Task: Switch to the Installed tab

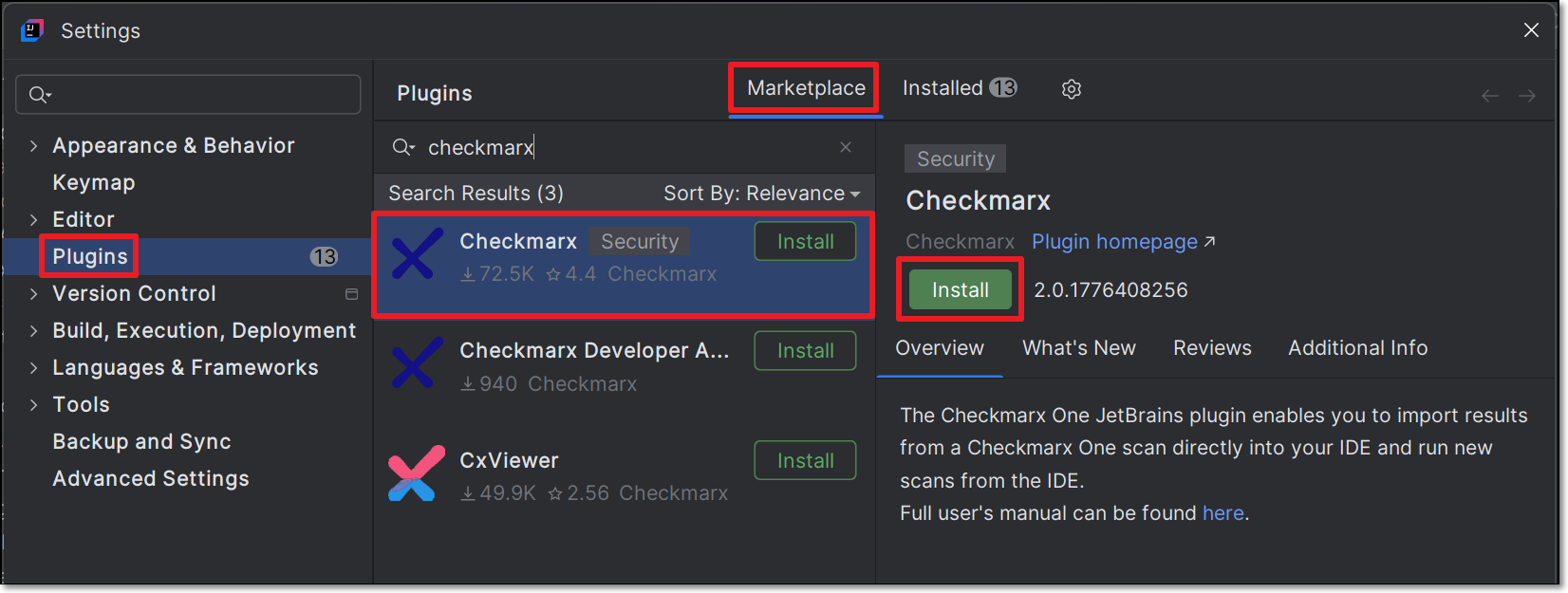Action: [x=960, y=88]
